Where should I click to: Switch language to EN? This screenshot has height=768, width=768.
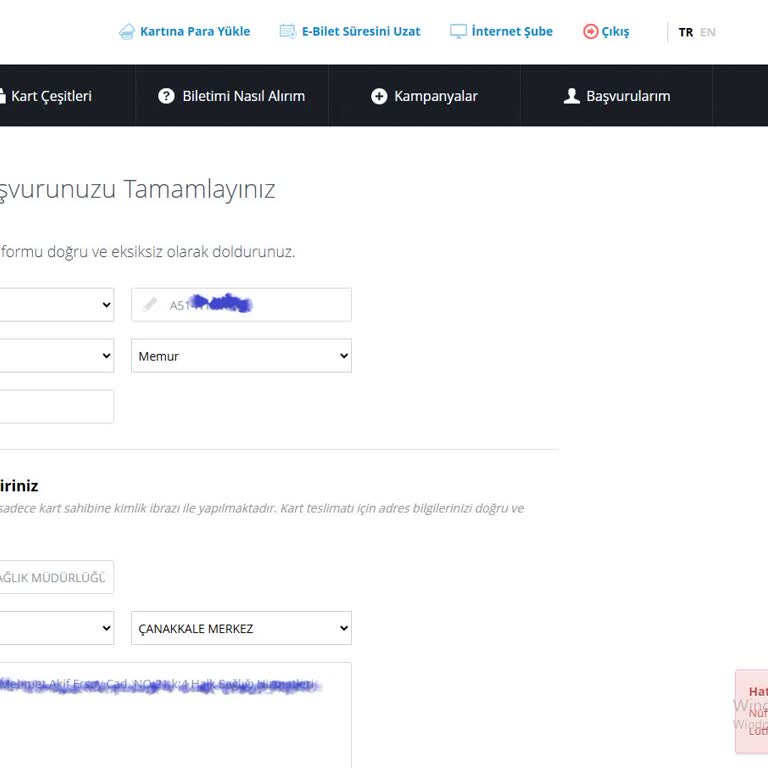click(x=708, y=32)
